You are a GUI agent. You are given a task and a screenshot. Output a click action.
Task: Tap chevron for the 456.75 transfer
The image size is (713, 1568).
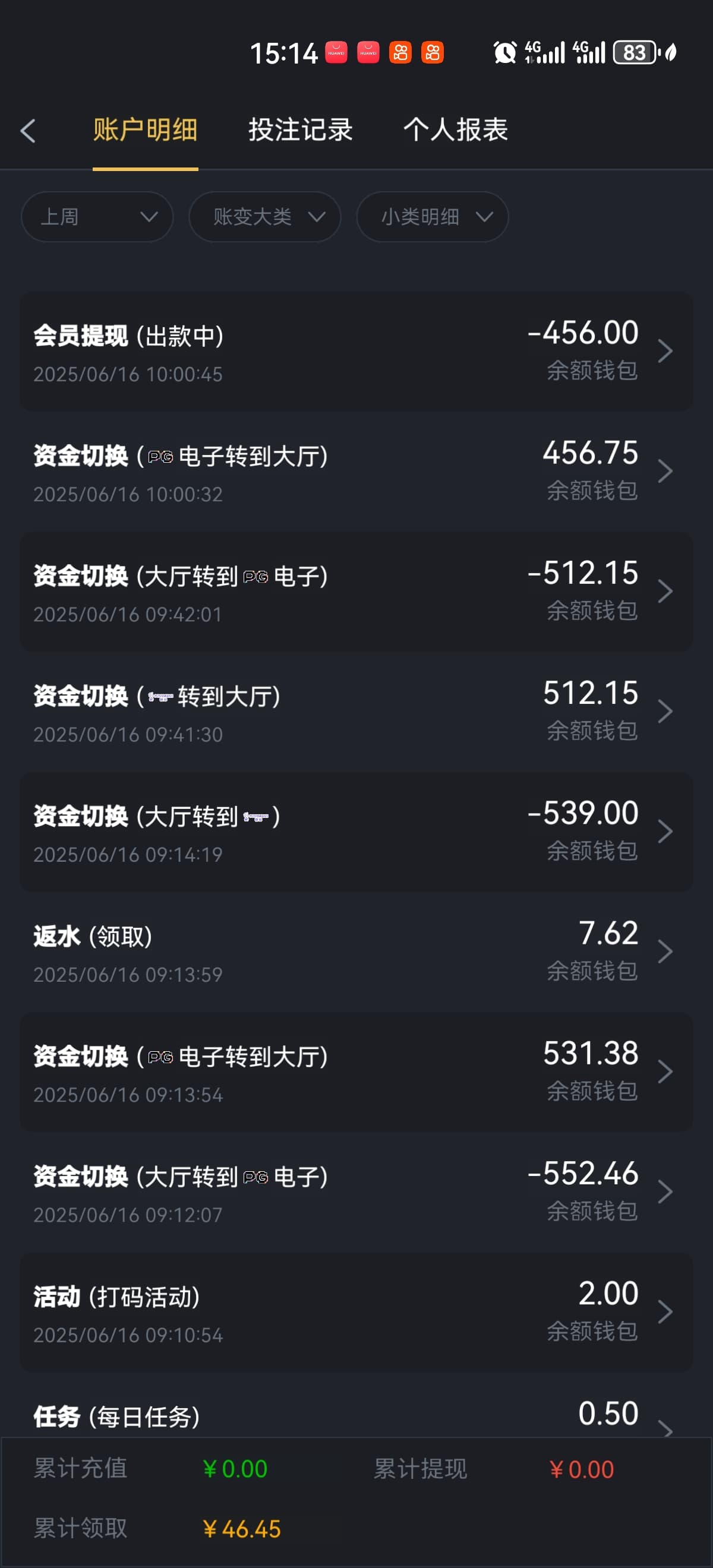pyautogui.click(x=665, y=471)
